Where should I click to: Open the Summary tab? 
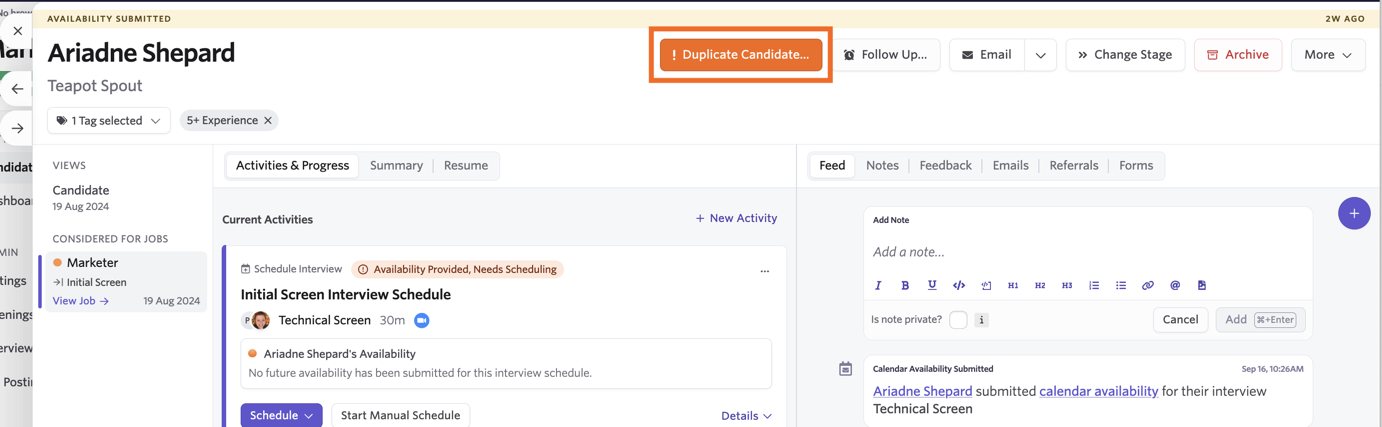(396, 166)
